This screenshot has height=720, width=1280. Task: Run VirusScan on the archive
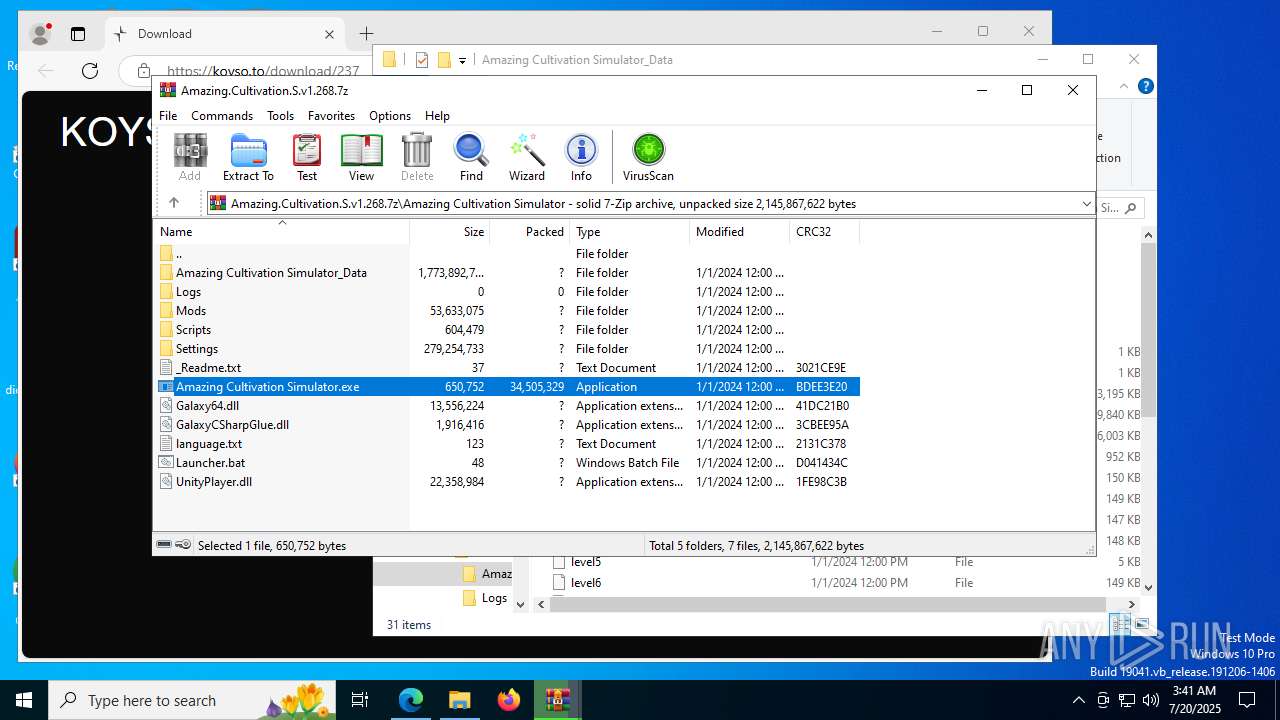click(648, 158)
